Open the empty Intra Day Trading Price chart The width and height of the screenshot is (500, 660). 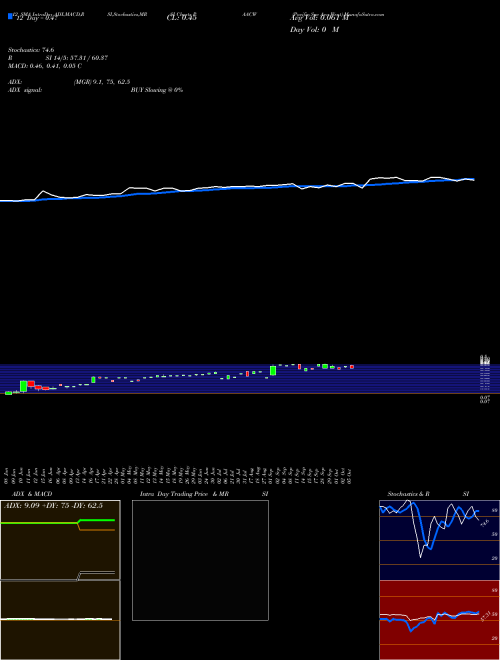200,560
